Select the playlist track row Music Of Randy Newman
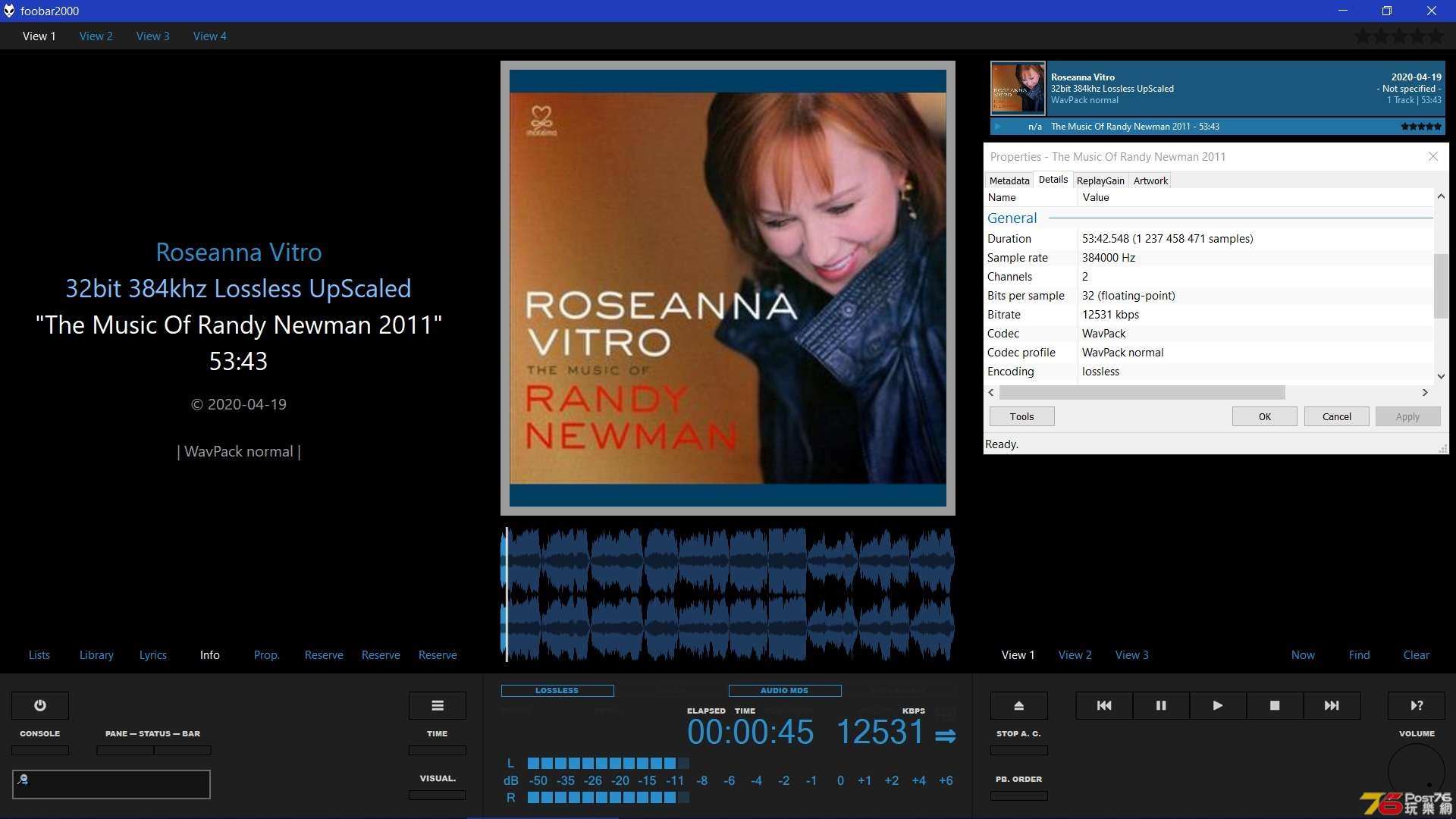 point(1217,127)
